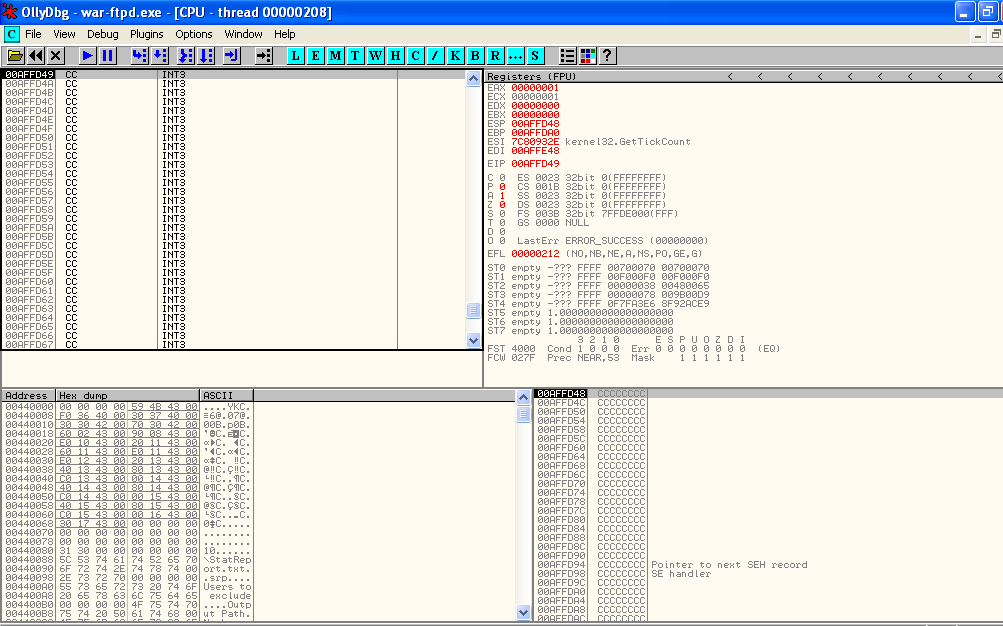This screenshot has height=626, width=1003.
Task: Select dump row at address 00440000
Action: click(x=128, y=407)
